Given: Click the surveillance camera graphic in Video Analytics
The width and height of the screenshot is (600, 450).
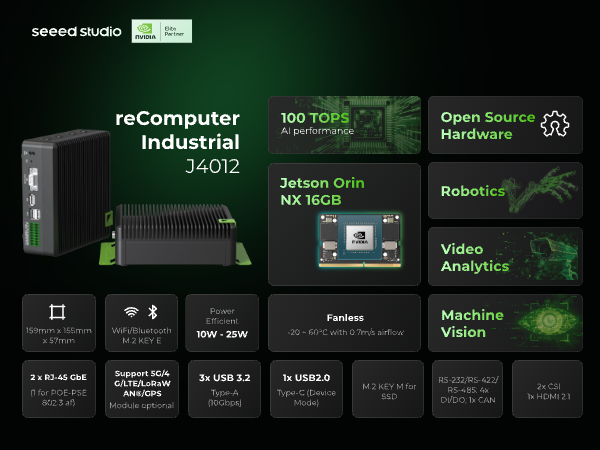Looking at the screenshot, I should coord(553,256).
